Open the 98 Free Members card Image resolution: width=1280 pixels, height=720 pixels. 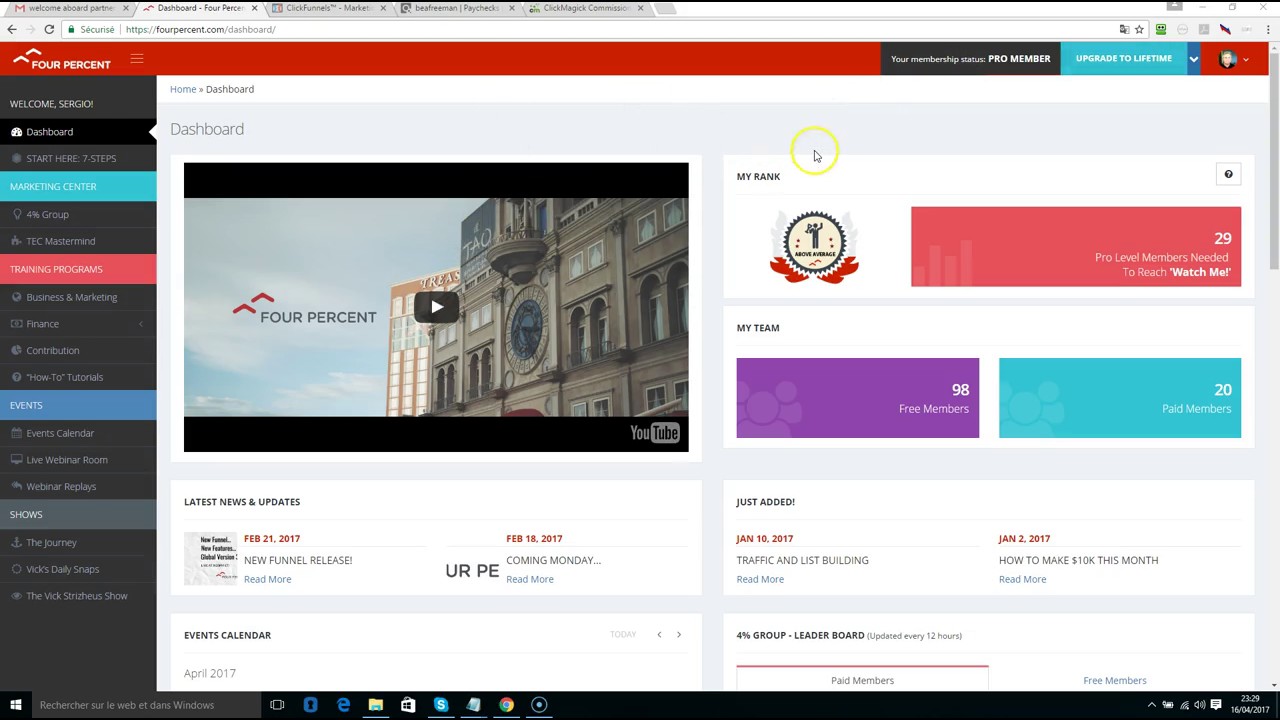pos(858,398)
